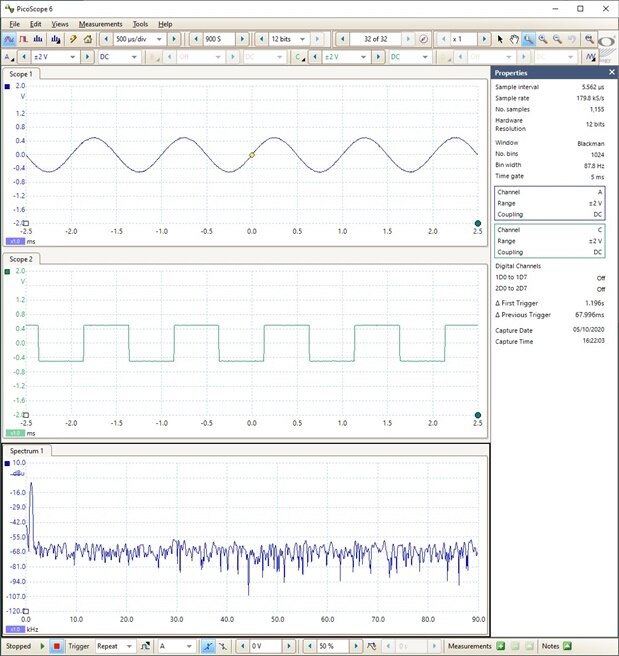The height and width of the screenshot is (656, 619).
Task: Toggle Channel A options button
Action: (10, 57)
